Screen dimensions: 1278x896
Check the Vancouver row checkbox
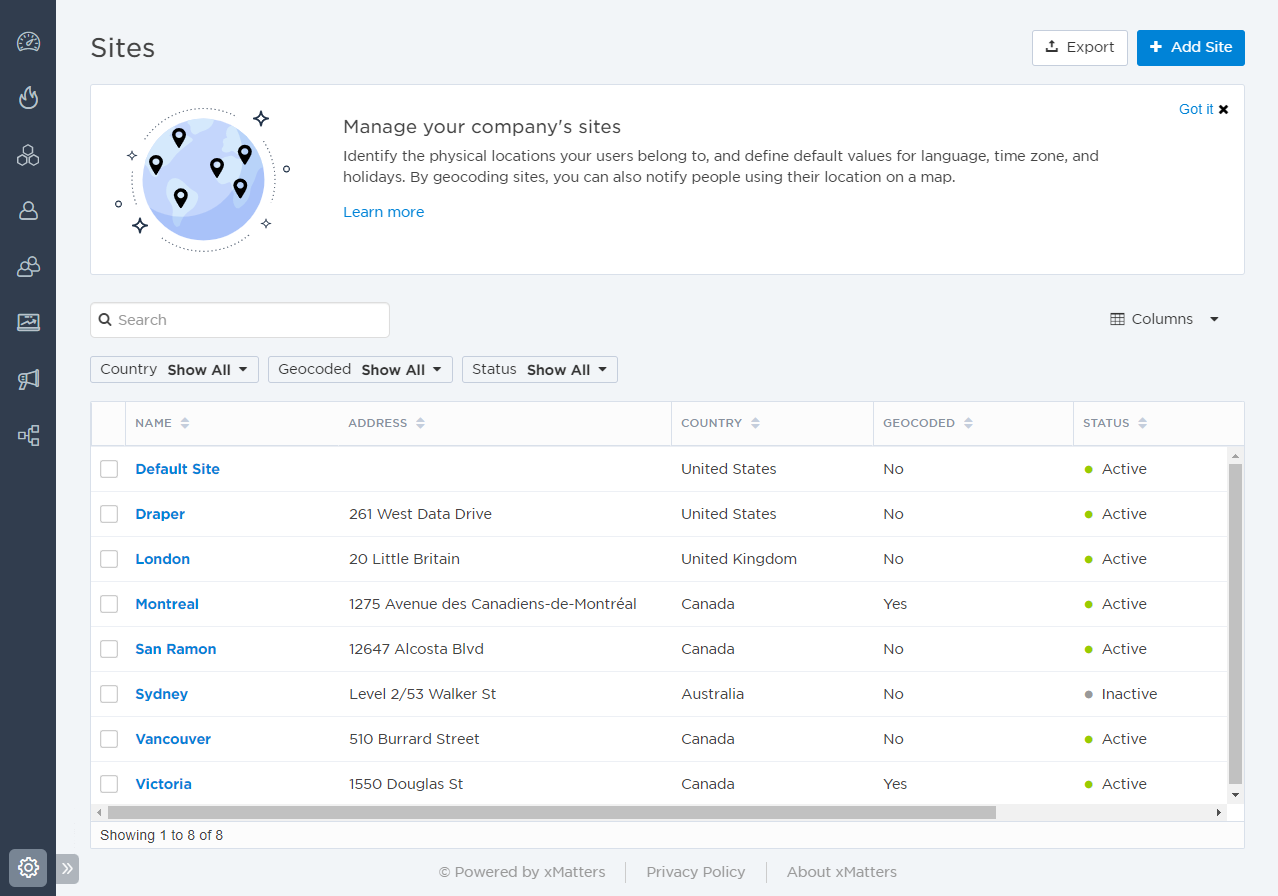click(109, 739)
